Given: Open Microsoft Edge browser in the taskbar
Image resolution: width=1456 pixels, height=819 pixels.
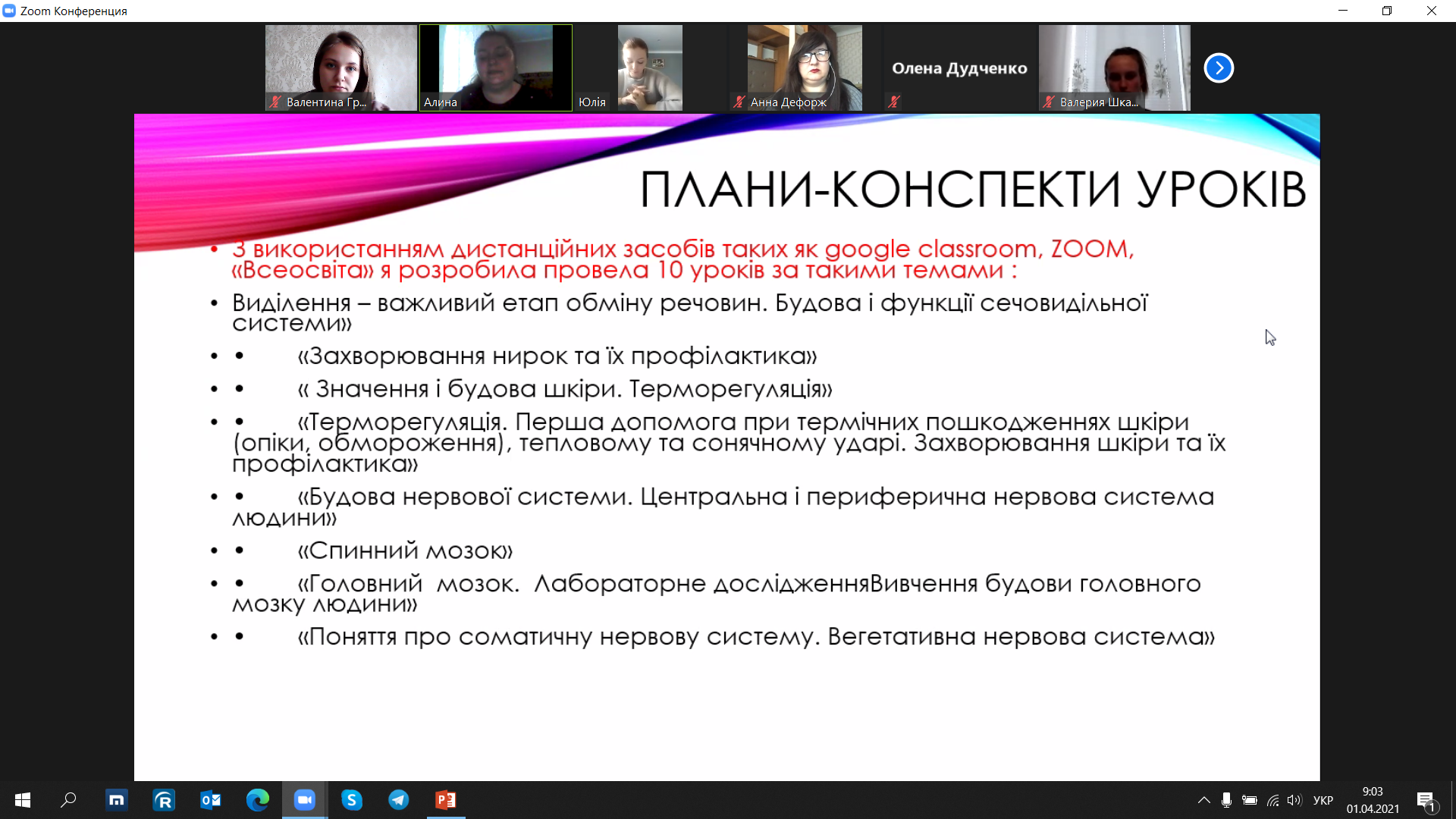Looking at the screenshot, I should click(258, 800).
